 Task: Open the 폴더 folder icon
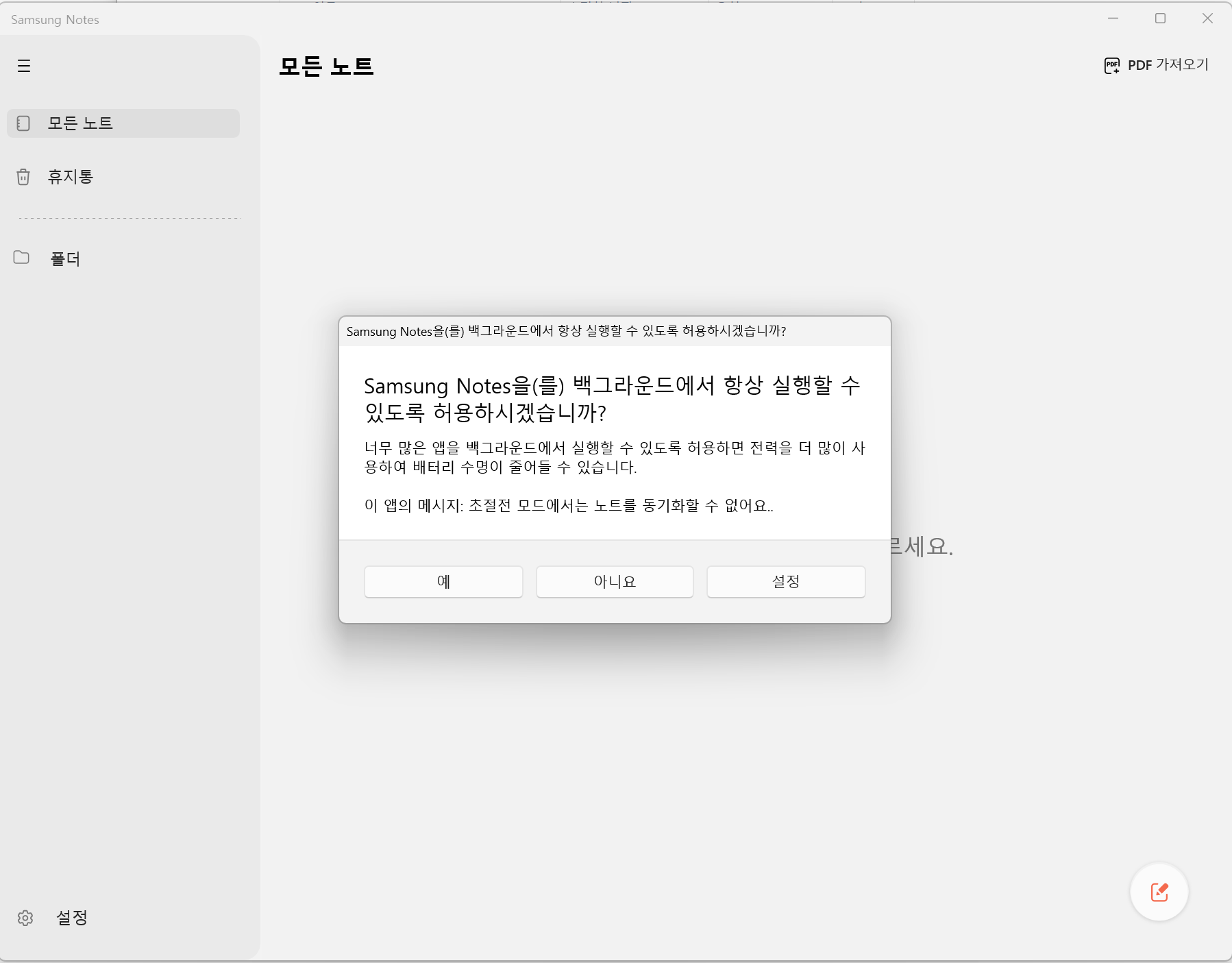21,257
